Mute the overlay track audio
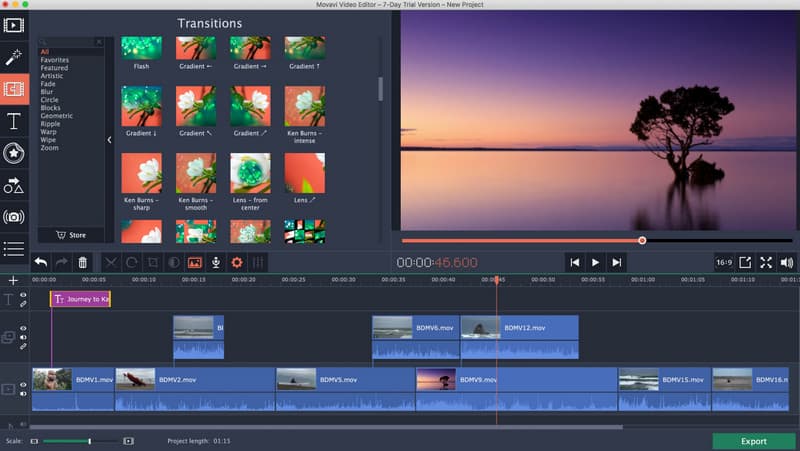Screen dimensions: 800x451 click(x=23, y=337)
